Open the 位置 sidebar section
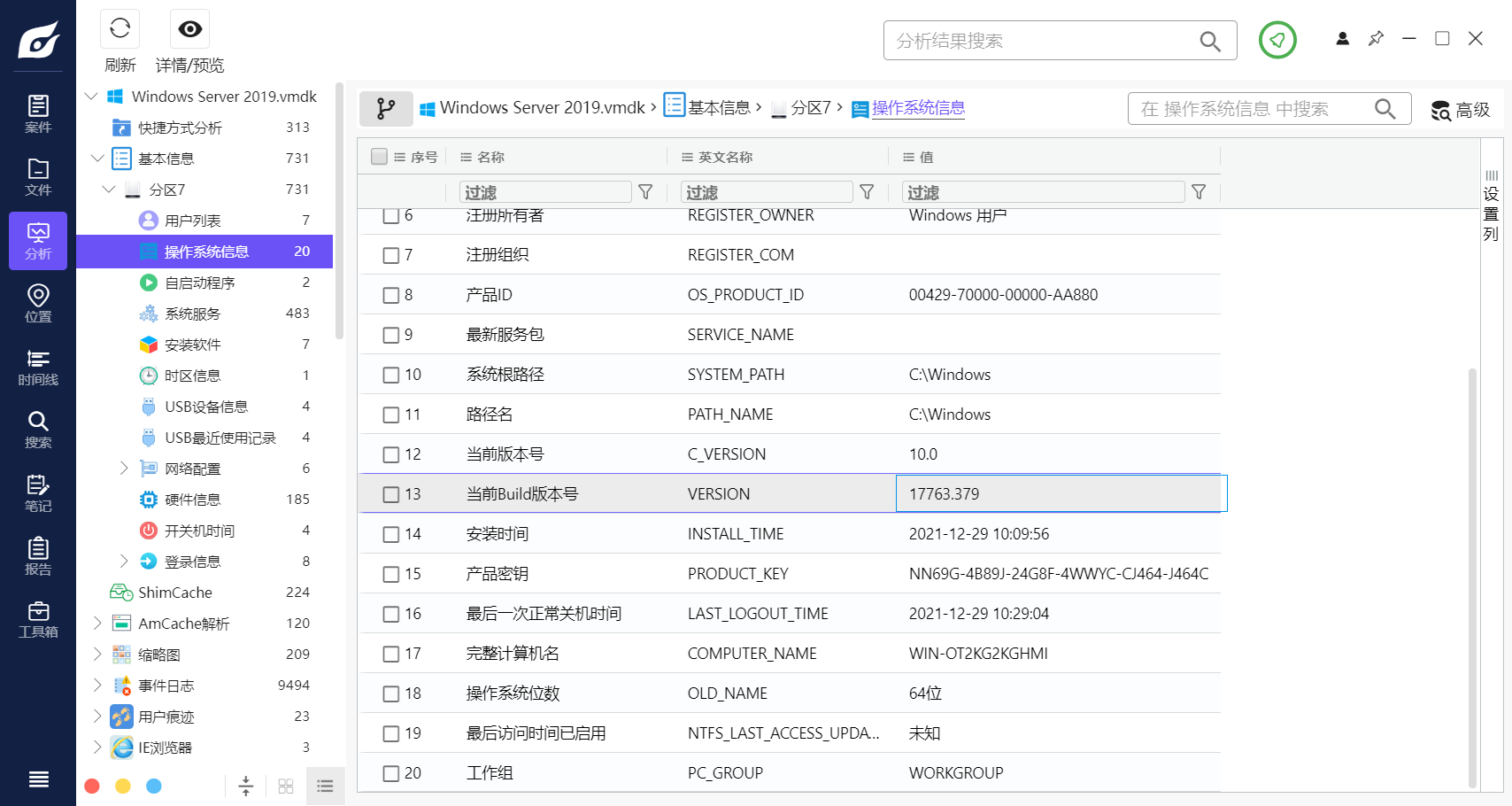The width and height of the screenshot is (1512, 806). [38, 304]
